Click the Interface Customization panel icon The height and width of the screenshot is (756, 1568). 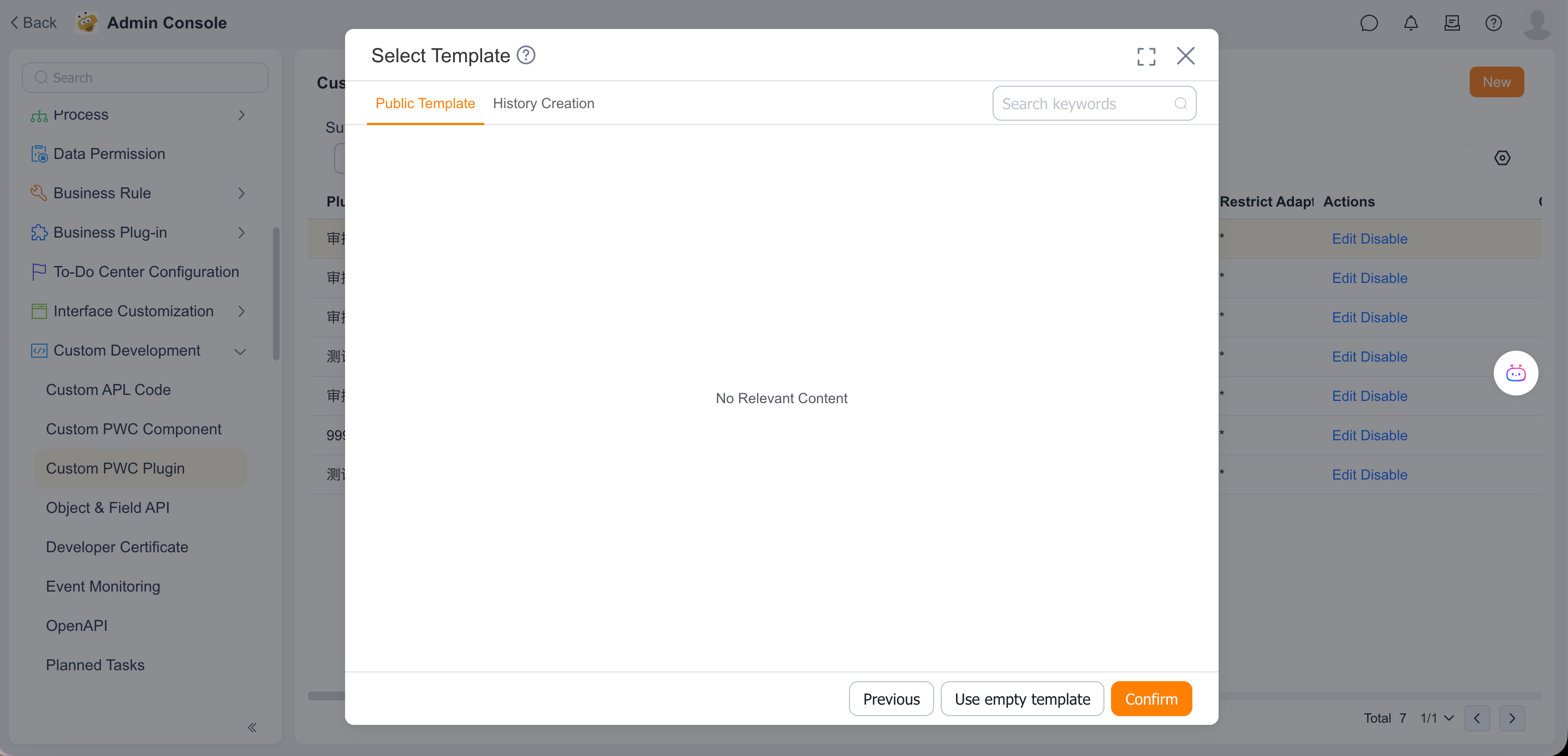(x=39, y=311)
